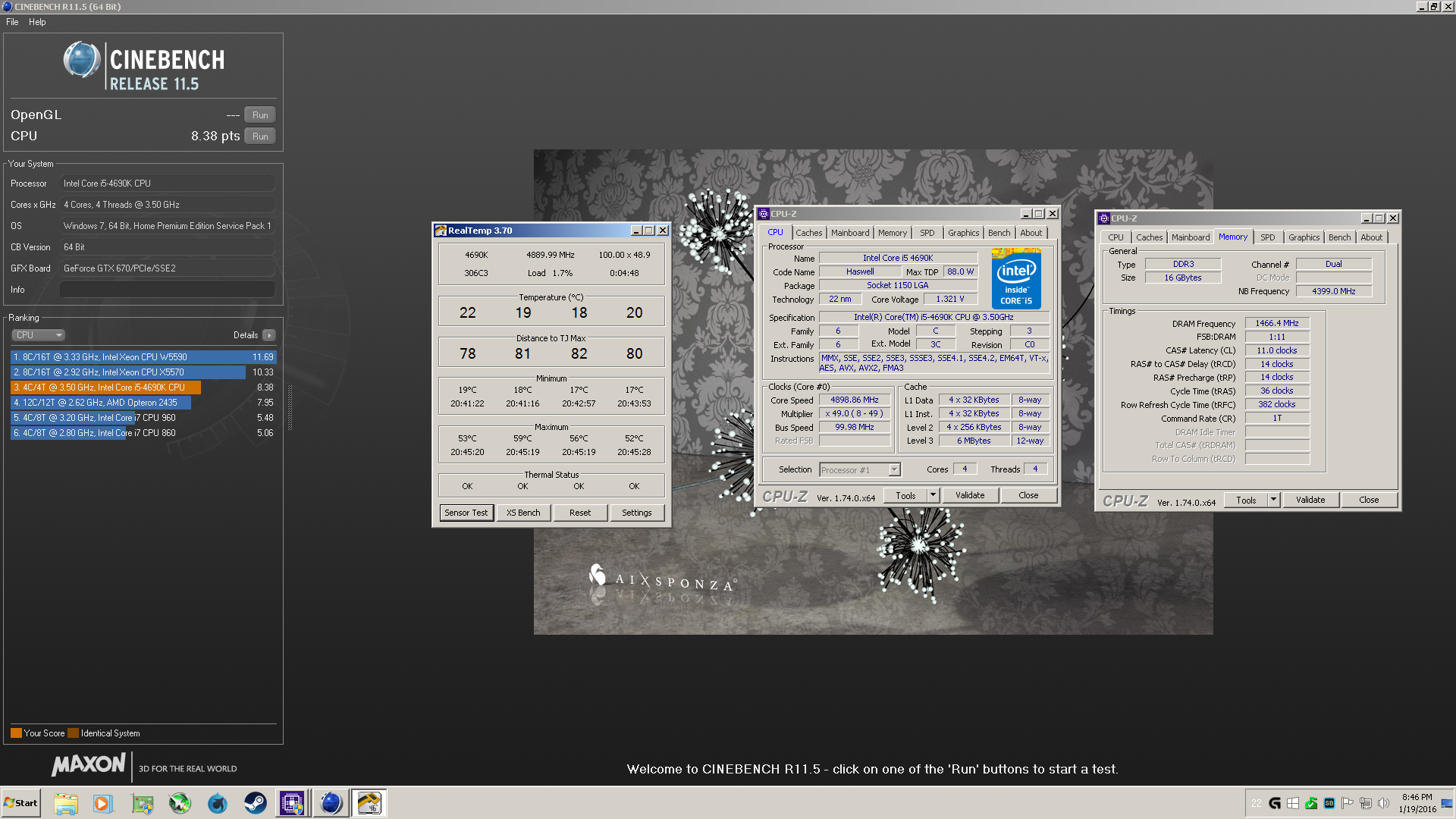
Task: Click the Start button
Action: [20, 803]
